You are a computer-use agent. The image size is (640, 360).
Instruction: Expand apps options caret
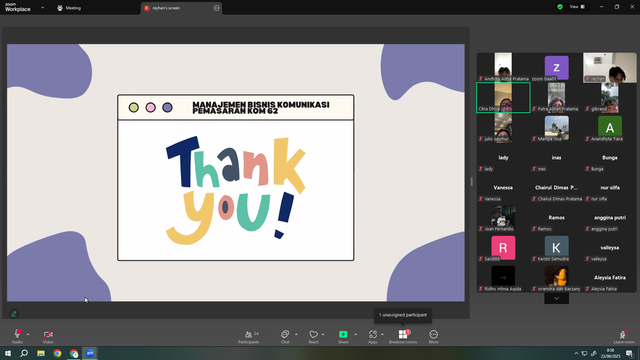[x=382, y=334]
